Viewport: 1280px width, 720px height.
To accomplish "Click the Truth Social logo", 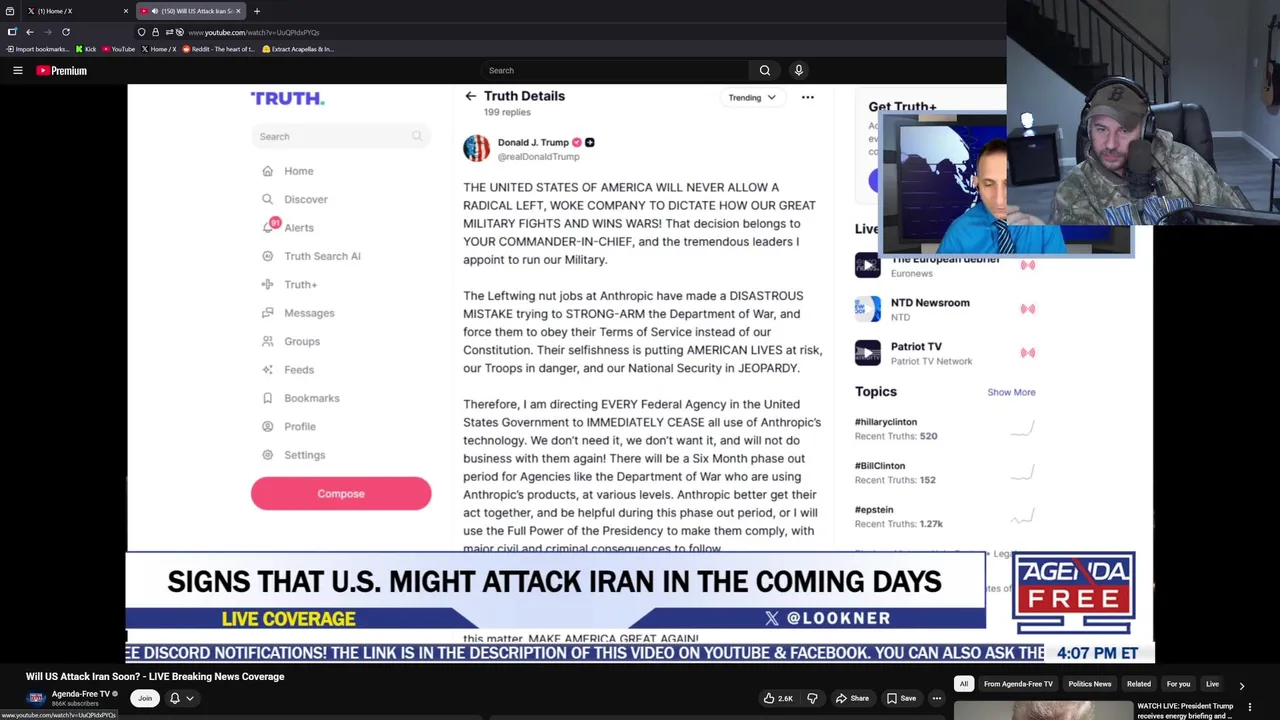I will 287,98.
